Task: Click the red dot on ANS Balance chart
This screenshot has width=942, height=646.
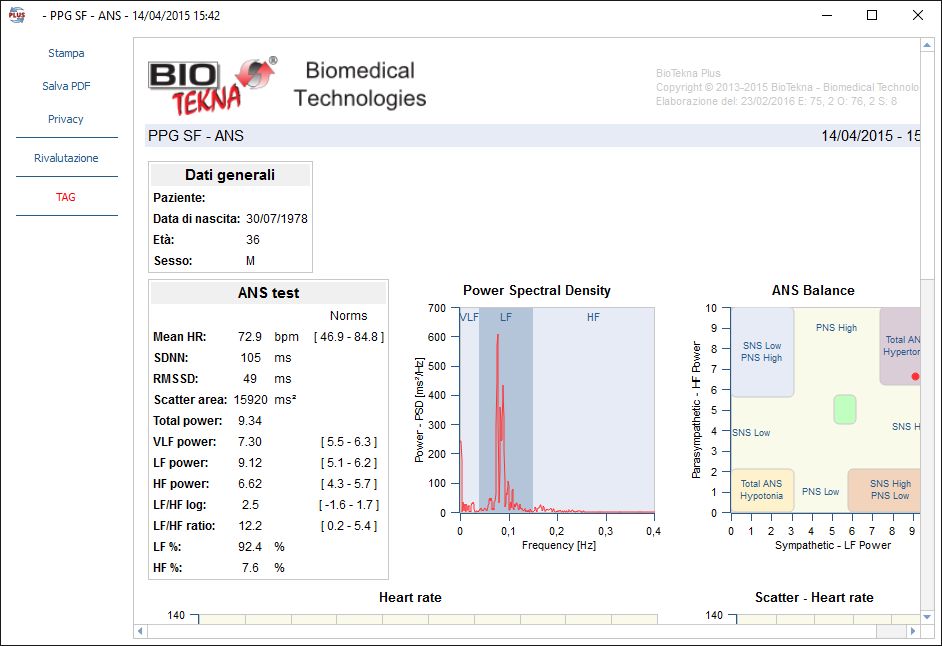Action: click(x=915, y=376)
